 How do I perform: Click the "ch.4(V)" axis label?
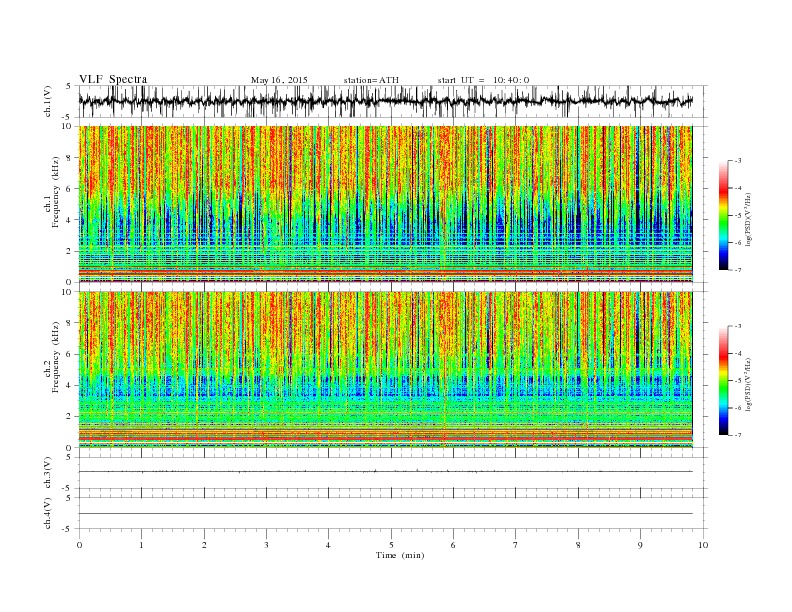(48, 513)
